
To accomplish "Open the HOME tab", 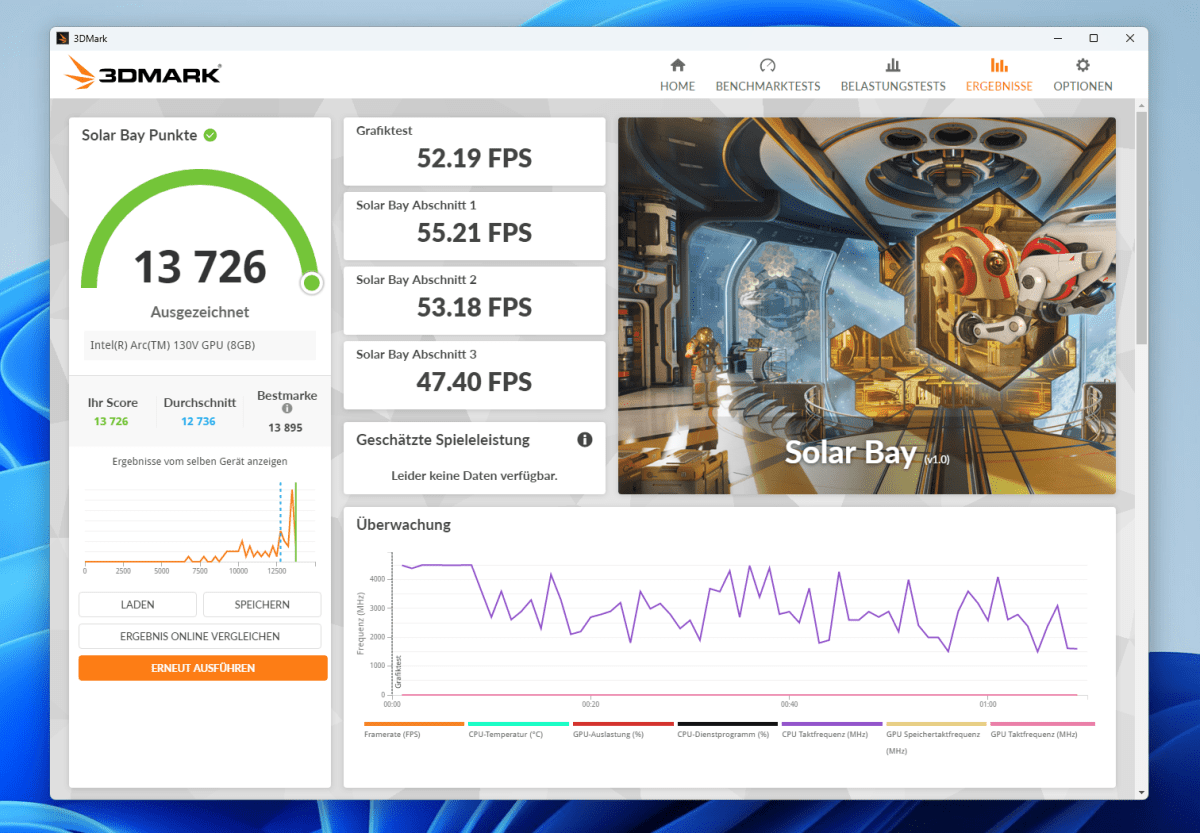I will (x=677, y=75).
